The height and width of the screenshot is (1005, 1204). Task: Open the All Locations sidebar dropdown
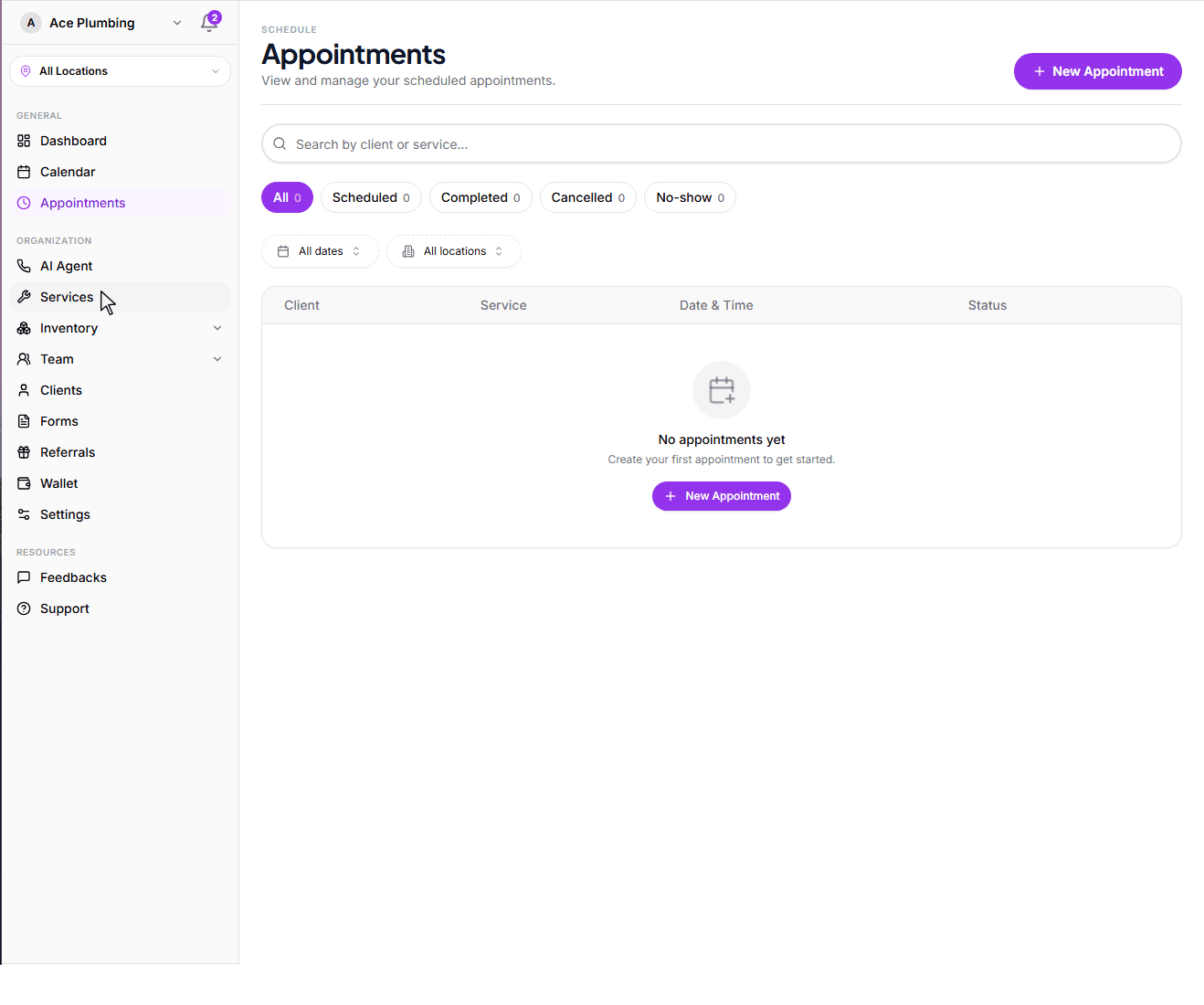pyautogui.click(x=120, y=71)
